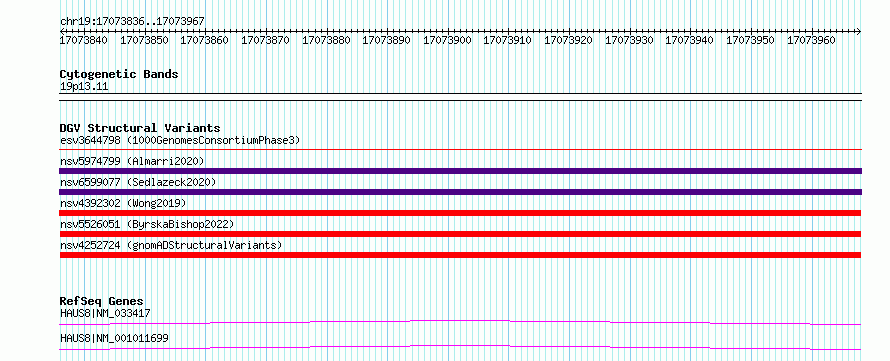Click ruler position 17073900
This screenshot has width=890, height=361.
(x=447, y=40)
